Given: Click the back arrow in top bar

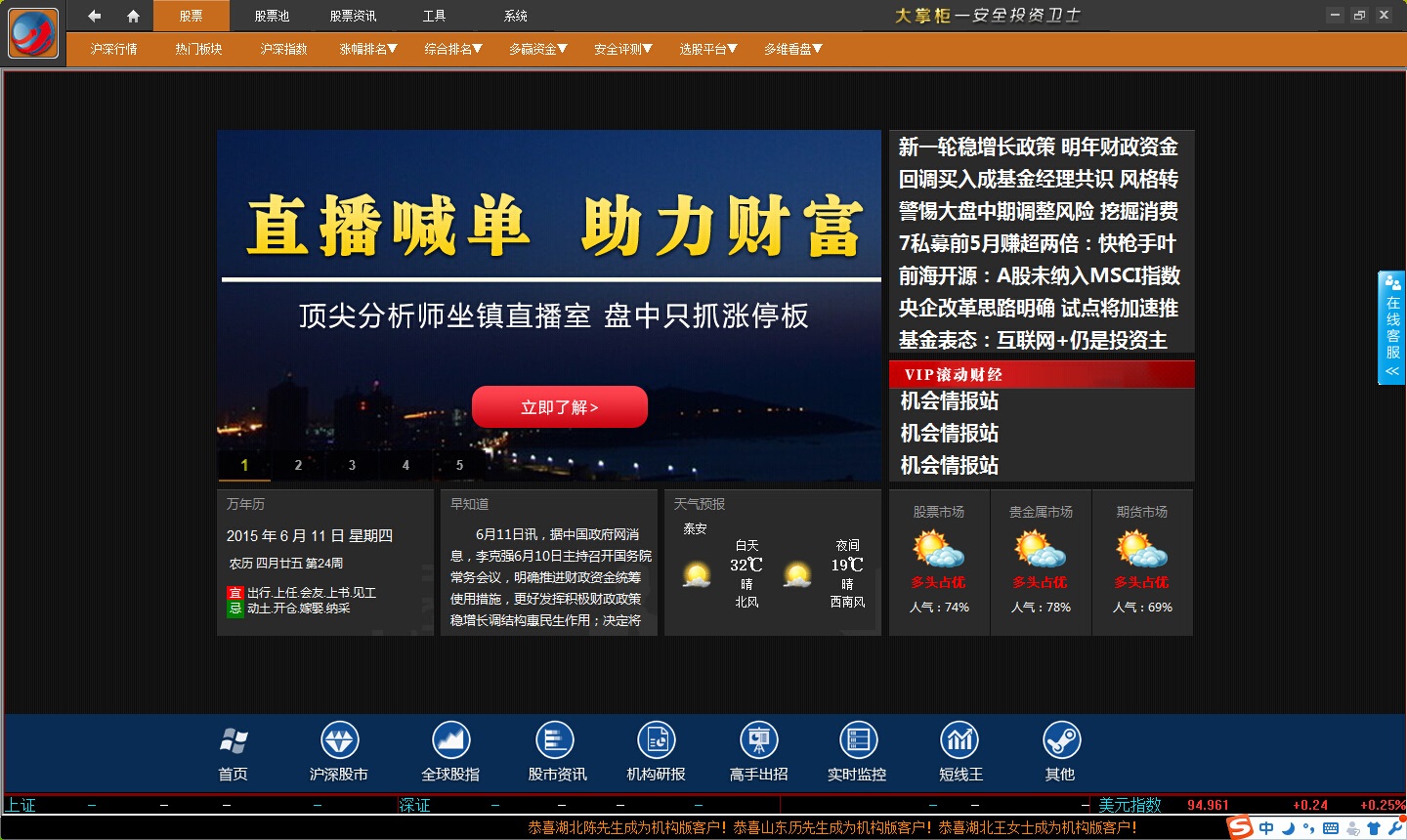Looking at the screenshot, I should [95, 16].
